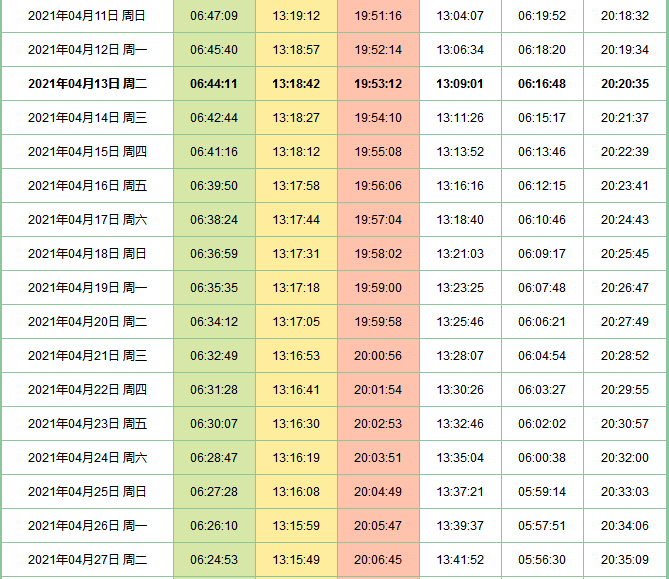Click the red cell showing 19:54:10

[378, 118]
